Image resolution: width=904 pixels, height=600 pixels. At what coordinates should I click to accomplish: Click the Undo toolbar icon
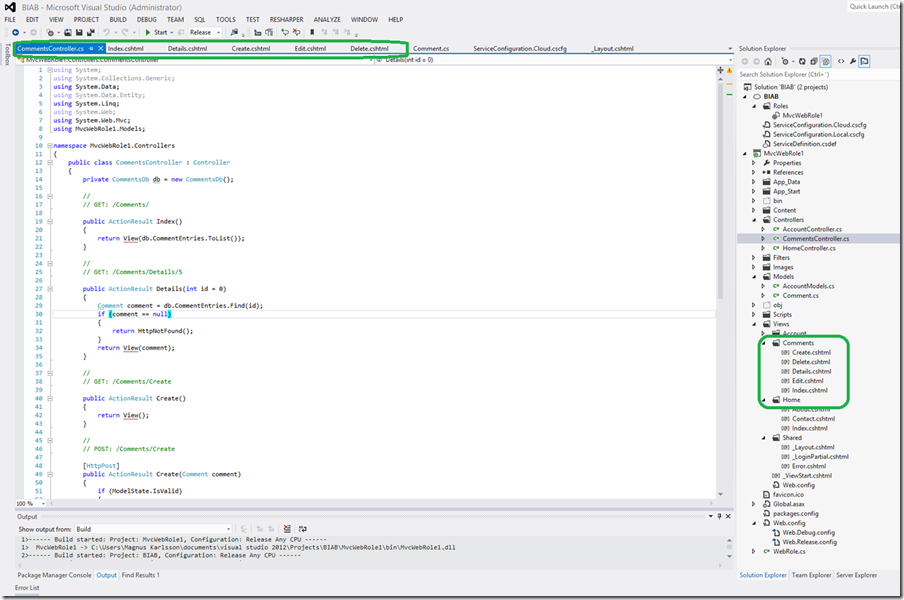point(106,32)
